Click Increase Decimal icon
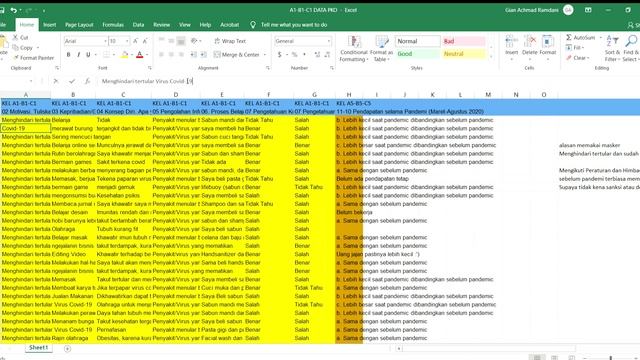The height and width of the screenshot is (360, 640). (317, 54)
